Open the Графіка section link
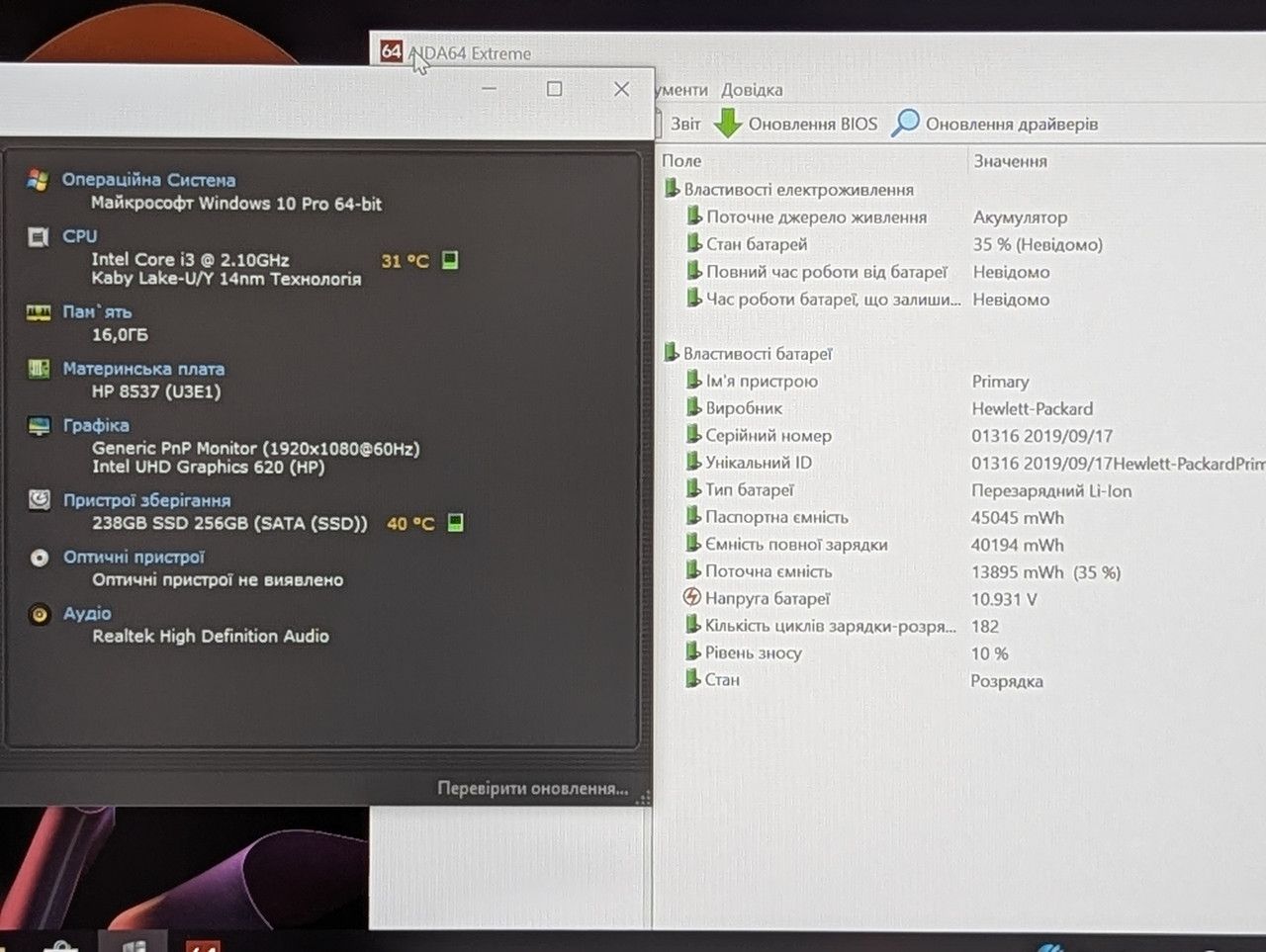The width and height of the screenshot is (1266, 952). pos(96,425)
